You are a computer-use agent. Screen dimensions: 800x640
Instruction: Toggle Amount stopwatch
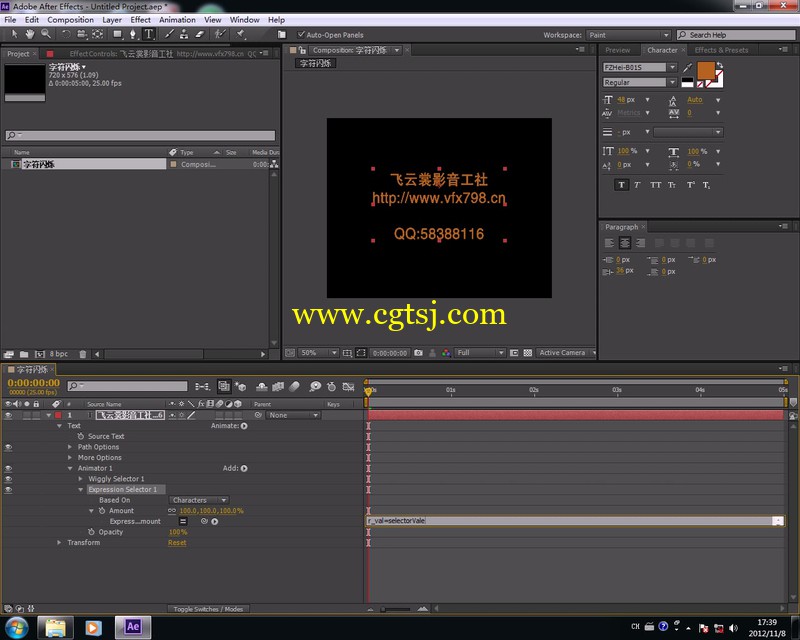point(102,510)
